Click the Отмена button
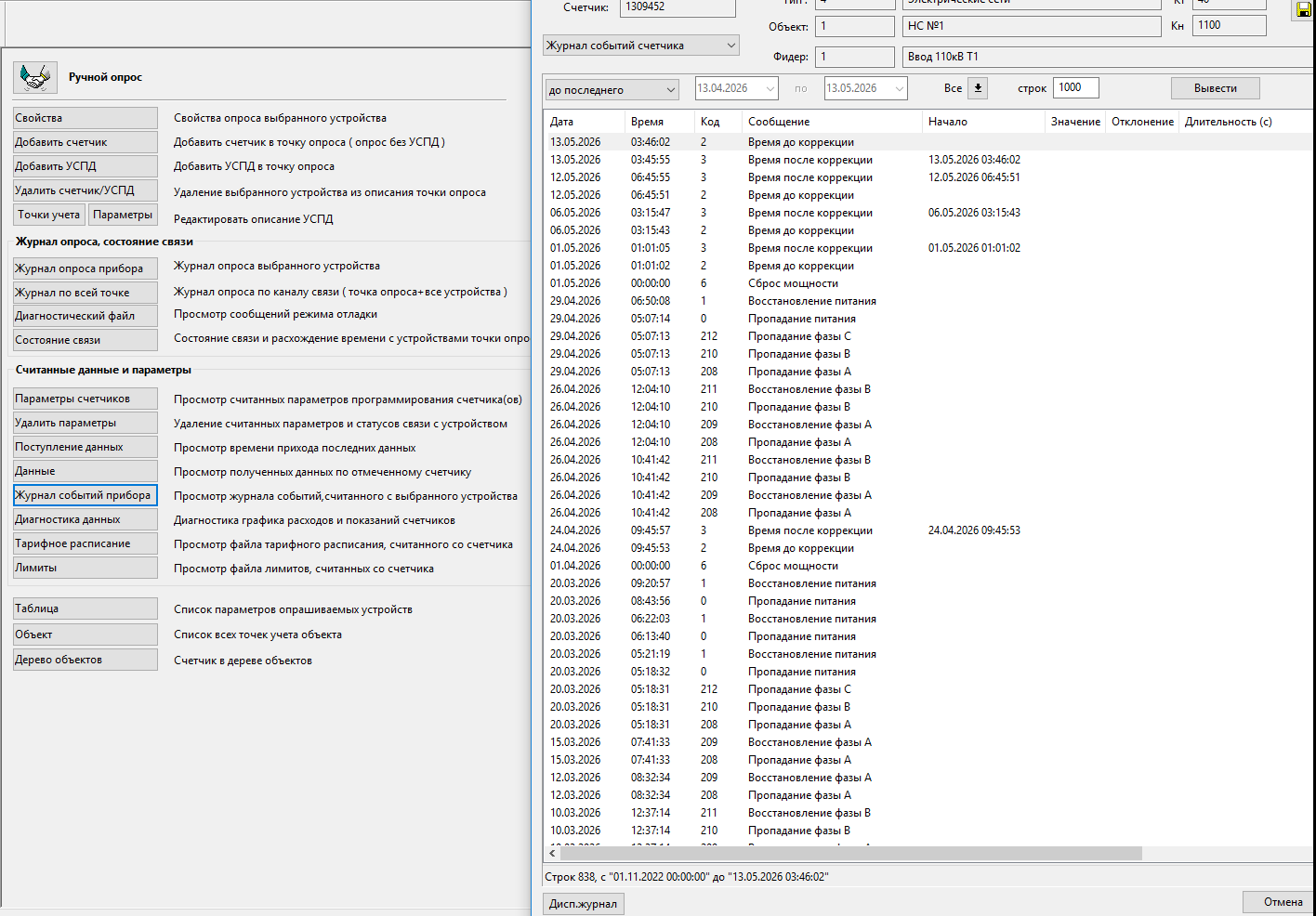 [1283, 902]
